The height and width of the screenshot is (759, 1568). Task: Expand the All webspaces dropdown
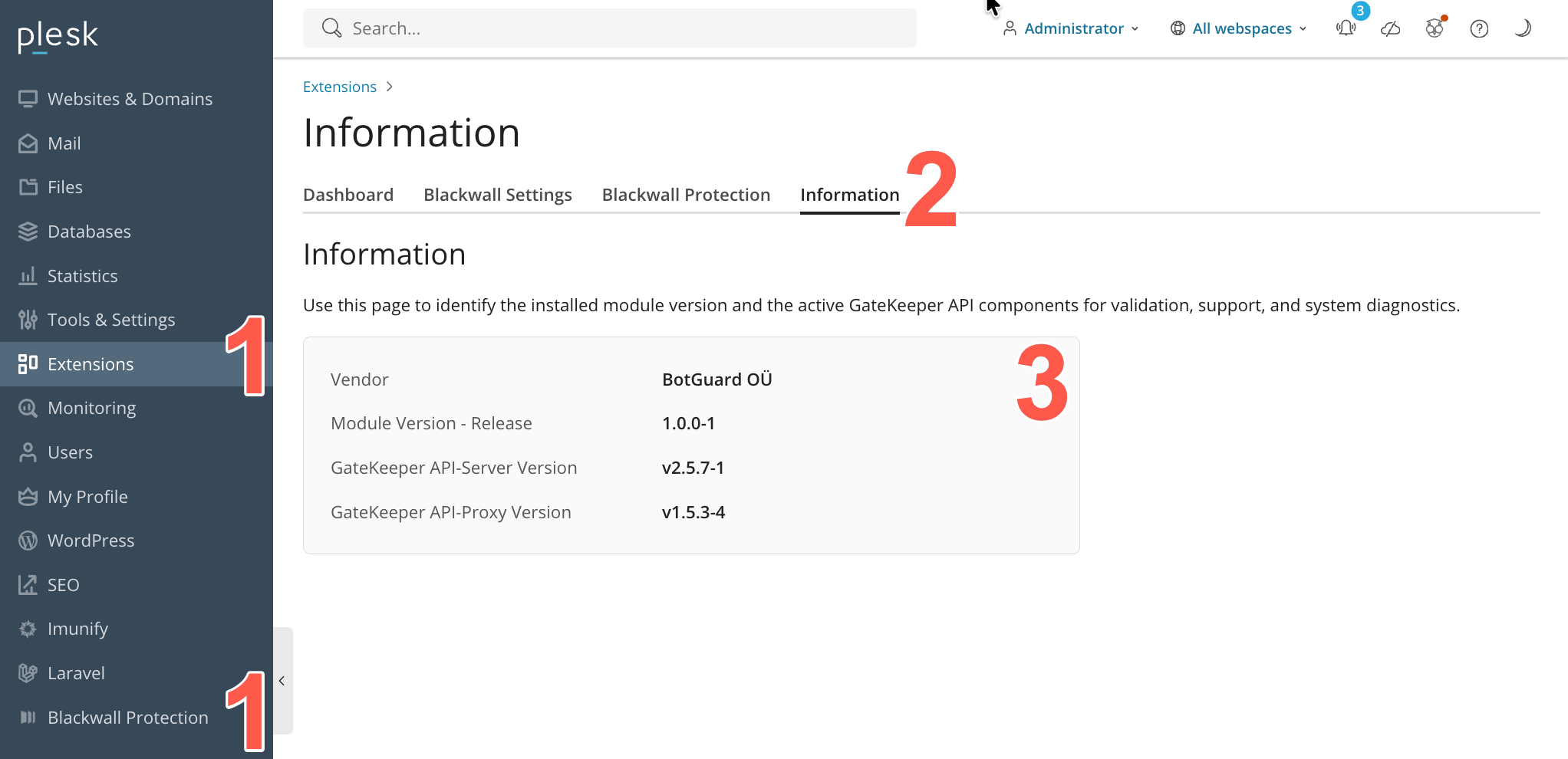tap(1239, 28)
